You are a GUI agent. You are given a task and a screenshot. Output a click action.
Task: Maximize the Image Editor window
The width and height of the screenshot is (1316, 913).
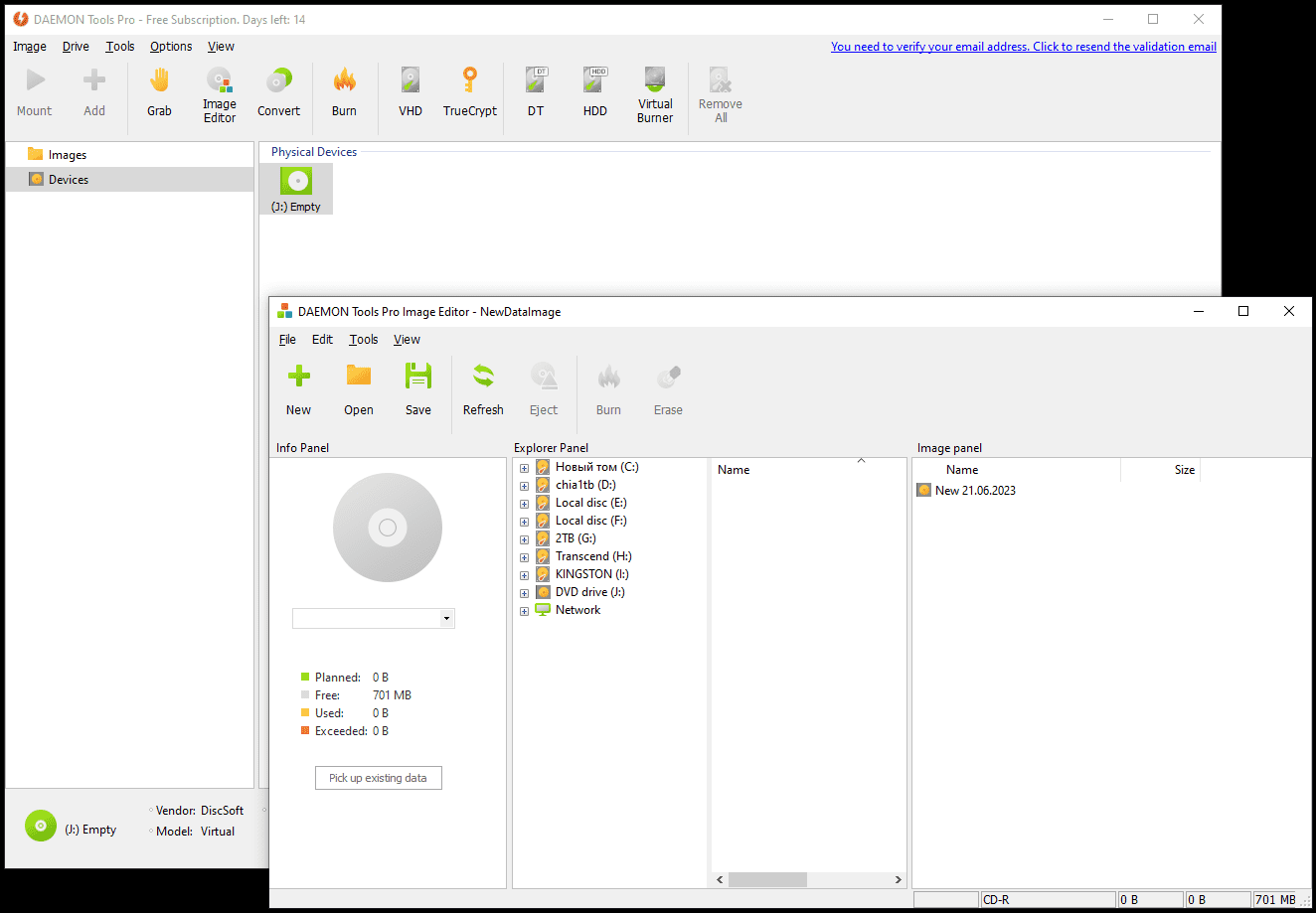[x=1243, y=311]
